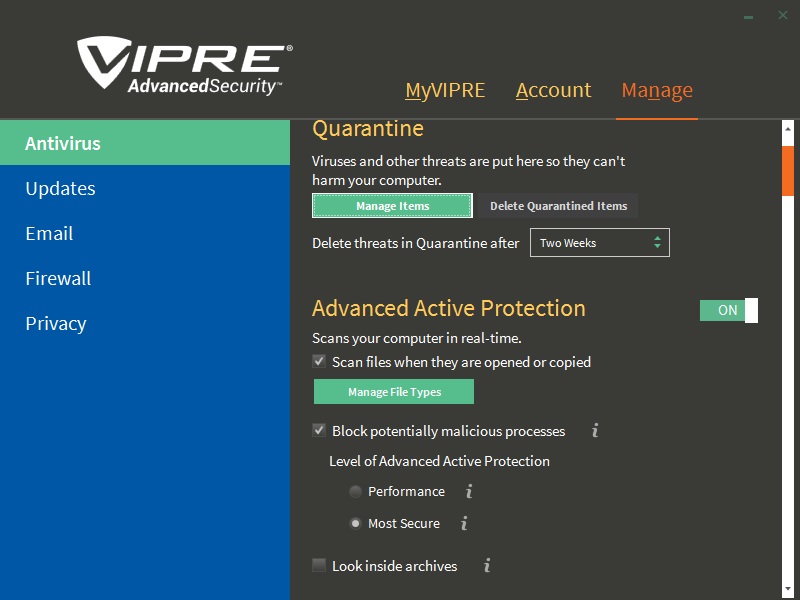Screen dimensions: 800x600
Task: Select Antivirus in the sidebar
Action: click(145, 143)
